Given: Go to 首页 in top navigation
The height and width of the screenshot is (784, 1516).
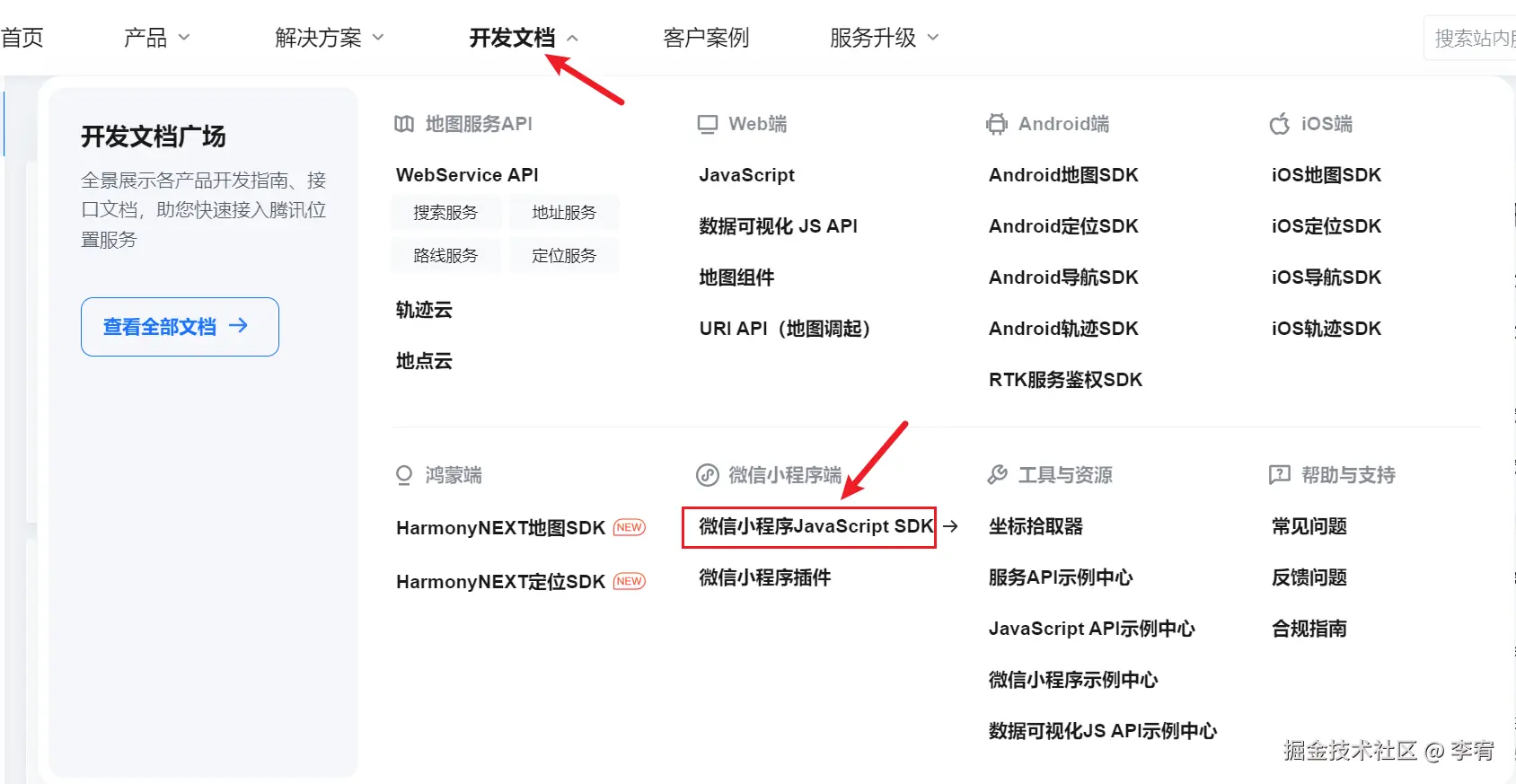Looking at the screenshot, I should click(22, 38).
